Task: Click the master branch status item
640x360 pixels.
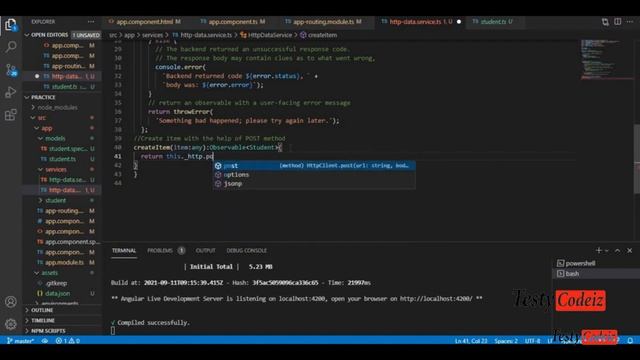Action: coord(20,340)
